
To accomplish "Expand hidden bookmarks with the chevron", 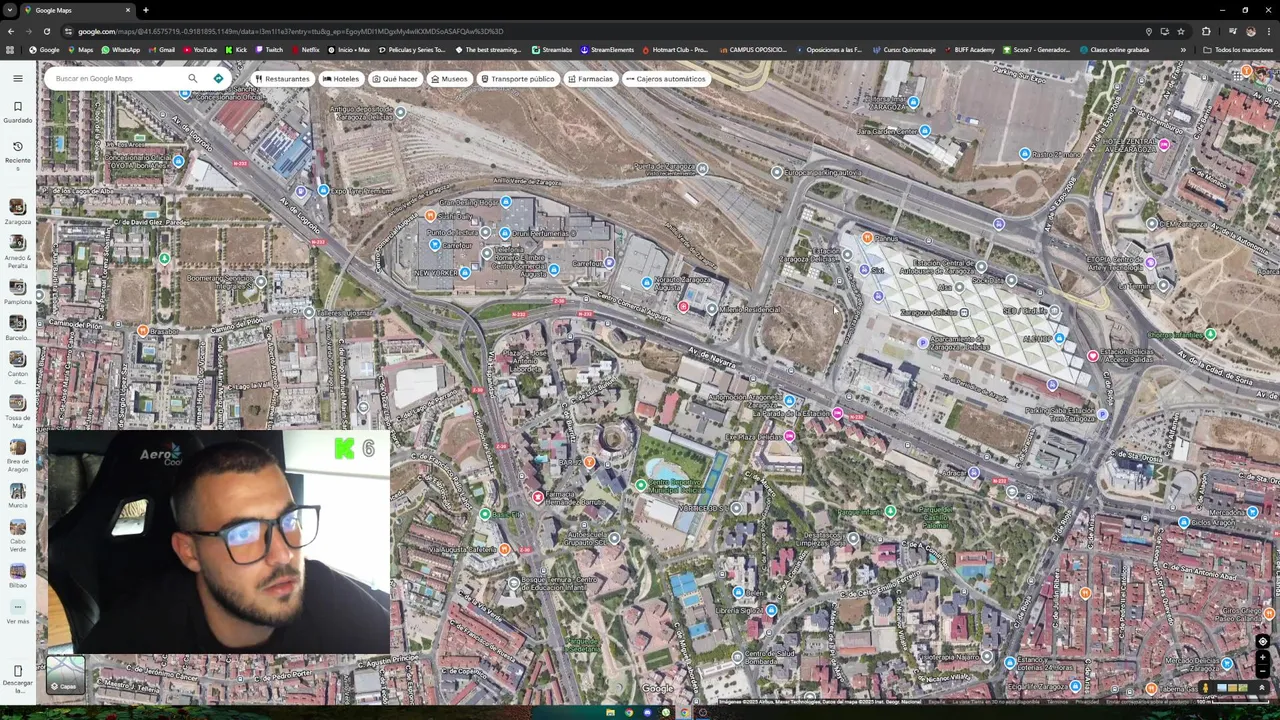I will tap(1183, 50).
